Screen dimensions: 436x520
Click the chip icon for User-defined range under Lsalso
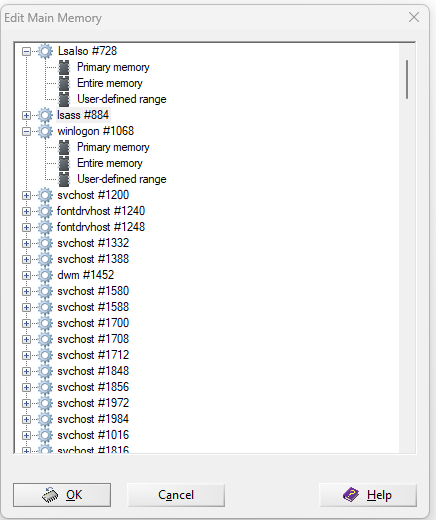tap(64, 99)
